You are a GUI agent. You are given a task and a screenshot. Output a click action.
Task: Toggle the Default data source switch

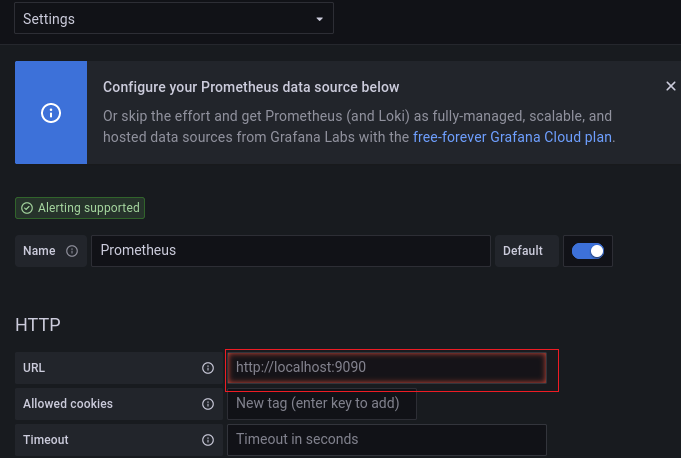pos(588,251)
